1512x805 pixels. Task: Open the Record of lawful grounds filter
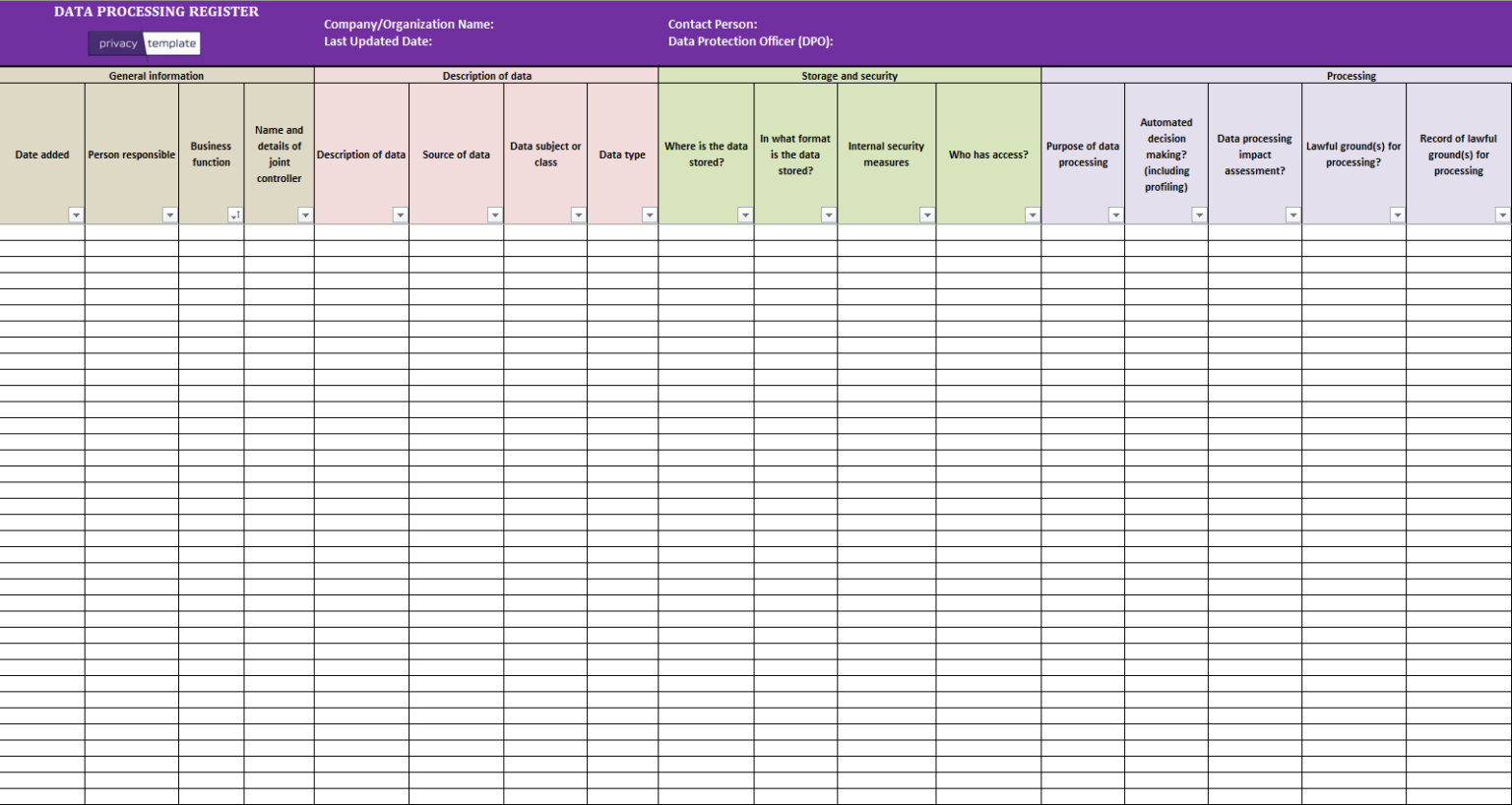pos(1501,215)
